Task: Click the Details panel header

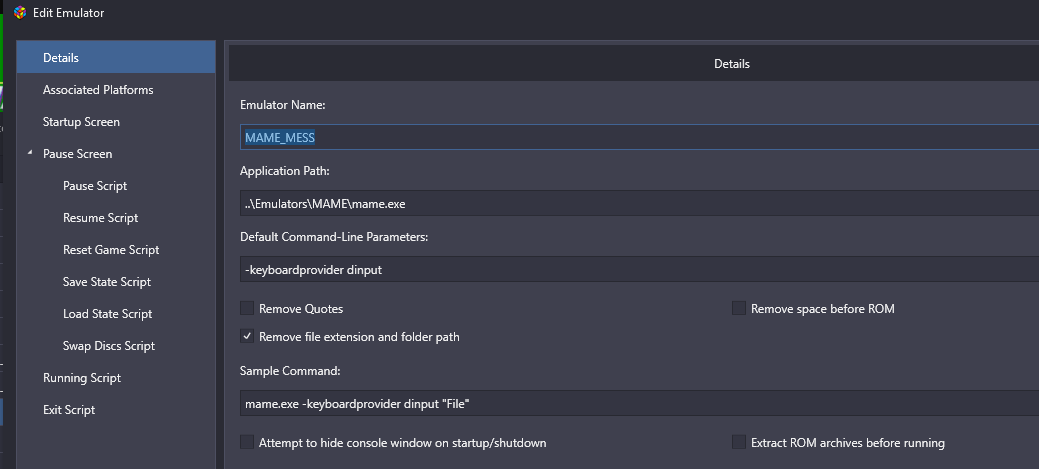Action: click(x=634, y=64)
